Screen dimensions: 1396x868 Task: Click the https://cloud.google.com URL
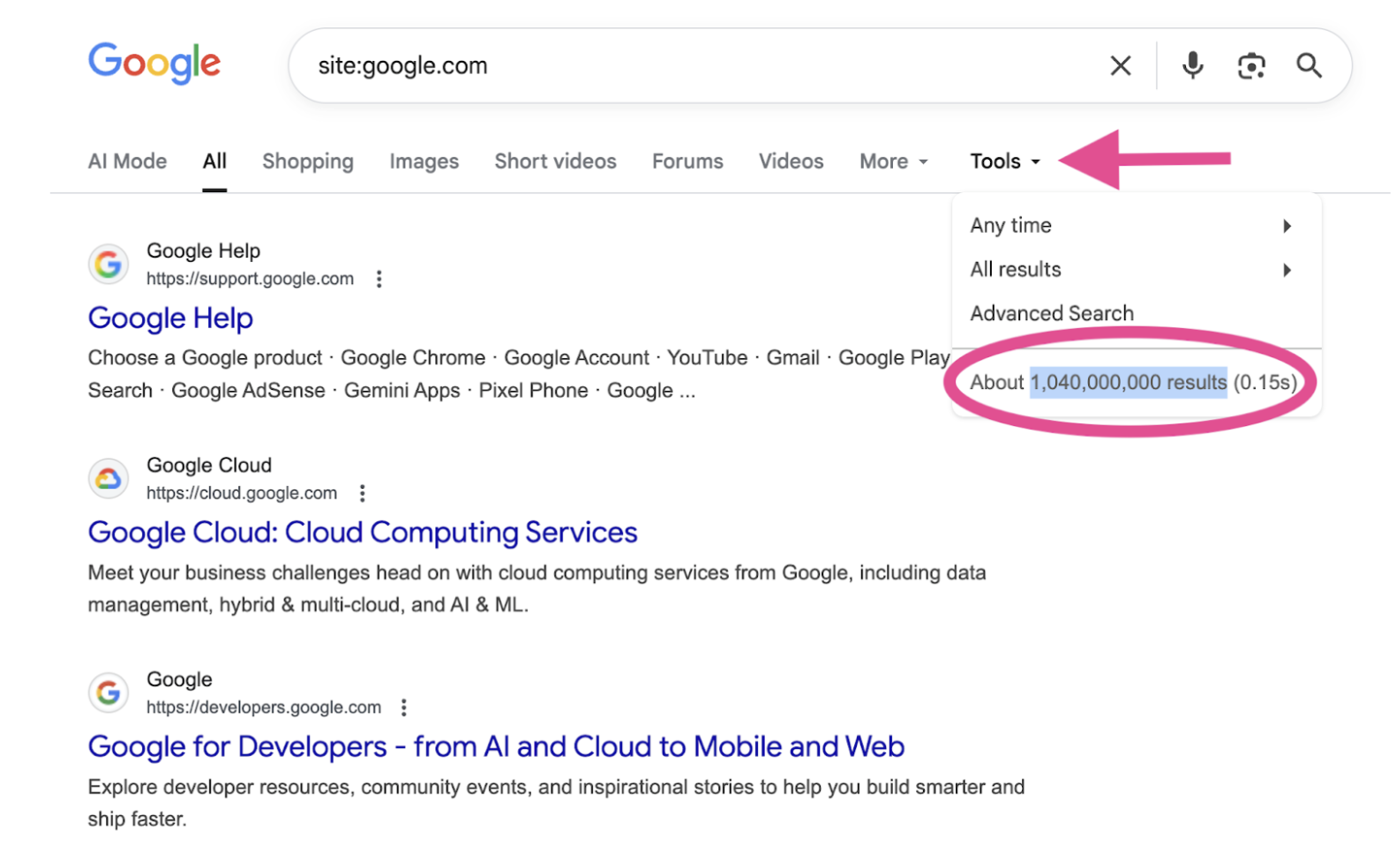click(x=242, y=493)
